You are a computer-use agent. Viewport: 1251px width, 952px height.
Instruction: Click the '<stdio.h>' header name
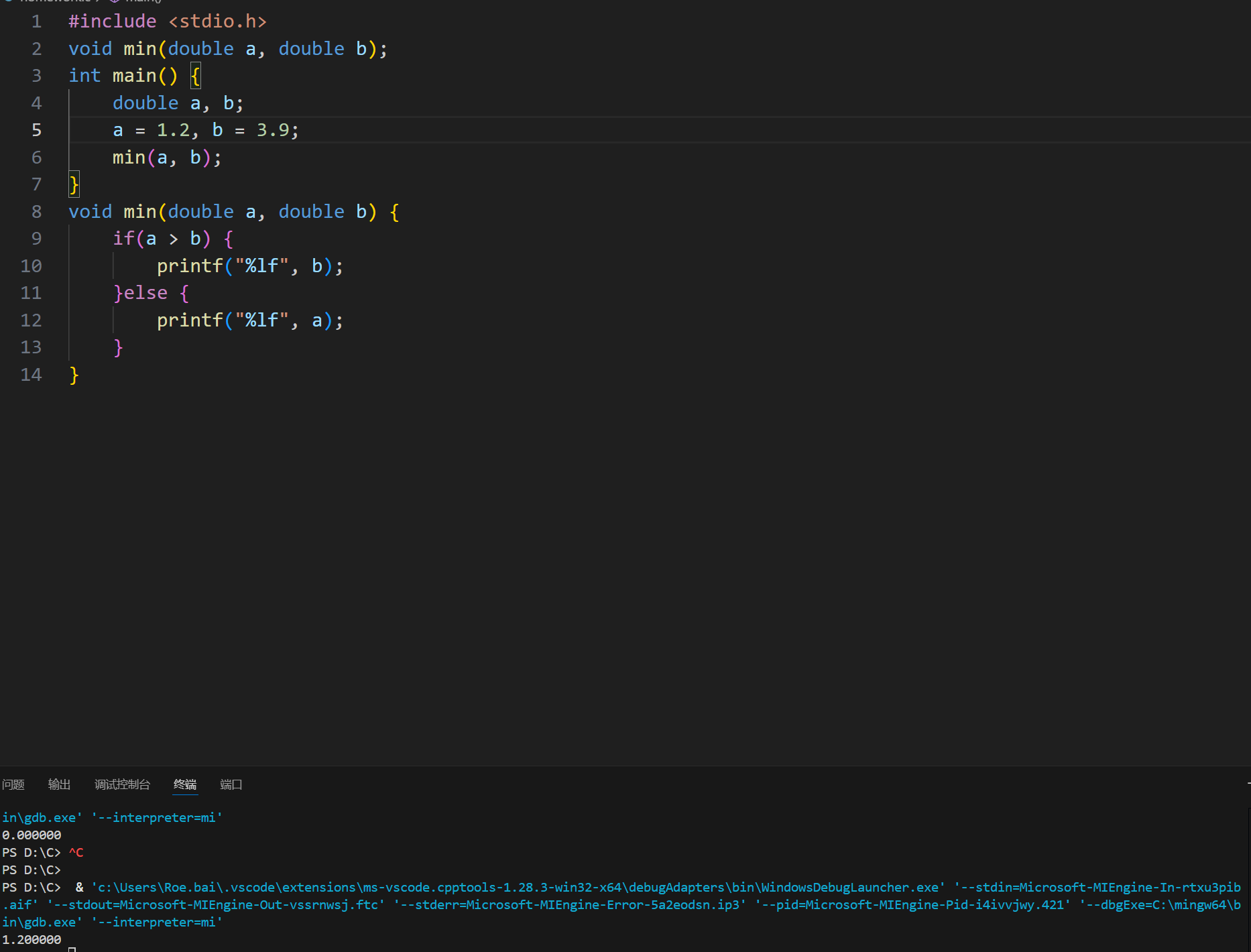click(218, 21)
